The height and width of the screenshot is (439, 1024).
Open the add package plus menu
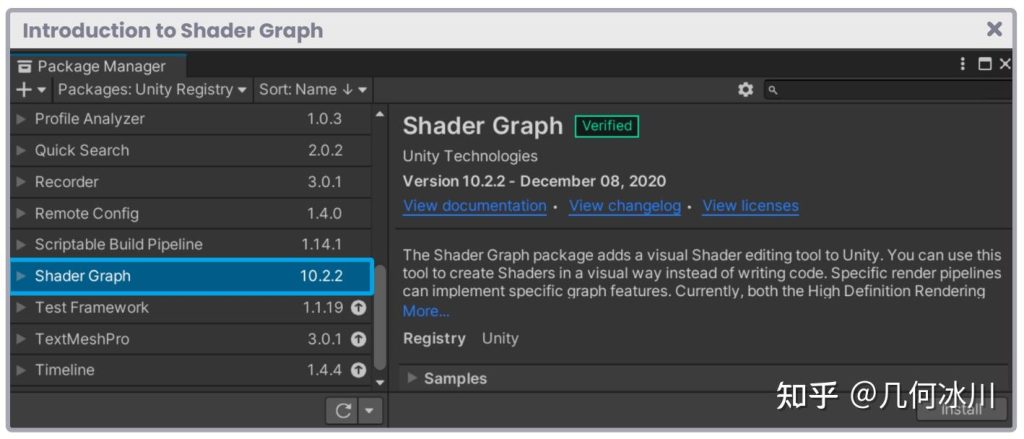pos(30,89)
